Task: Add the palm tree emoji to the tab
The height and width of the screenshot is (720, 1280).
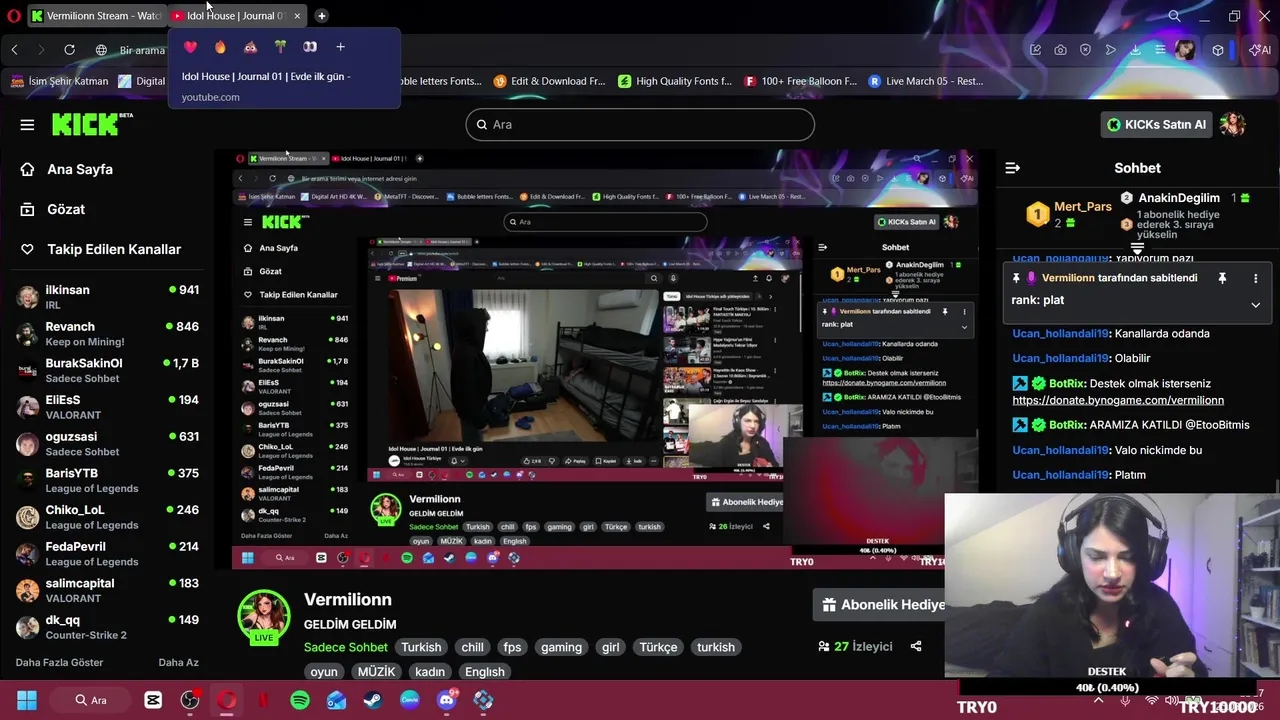Action: [x=280, y=47]
